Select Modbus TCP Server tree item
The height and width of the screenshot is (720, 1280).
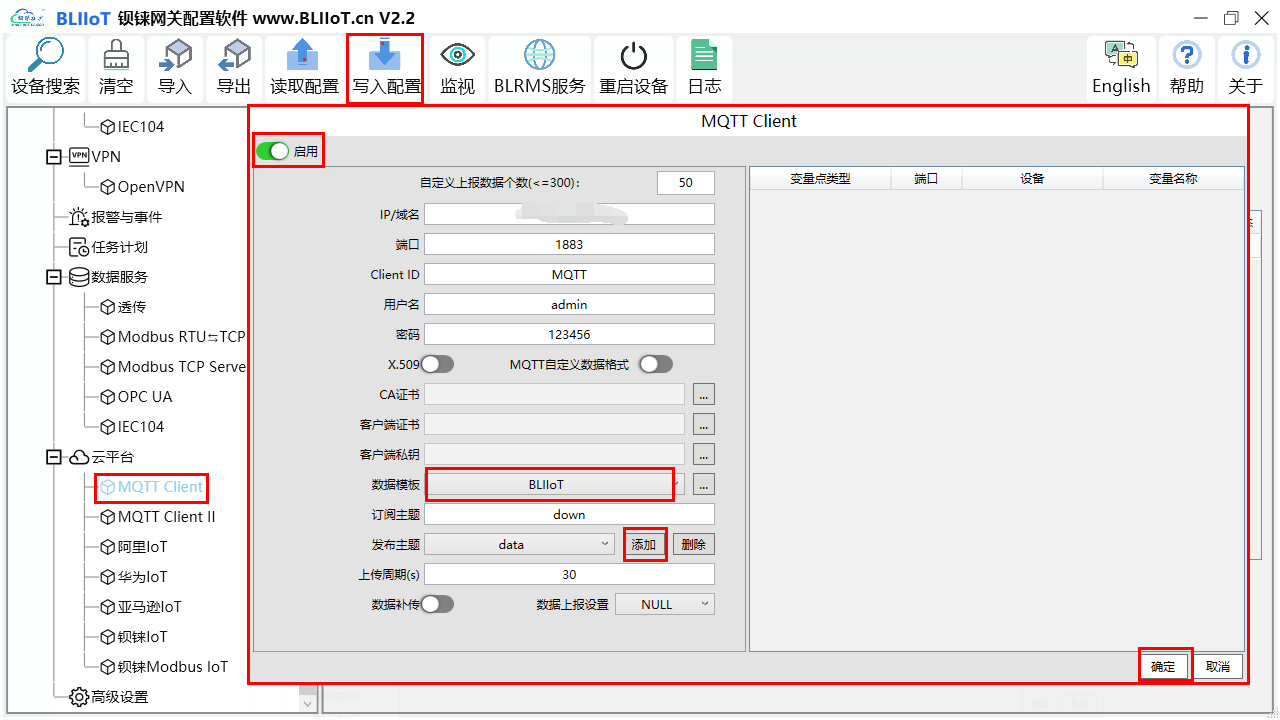tap(173, 367)
